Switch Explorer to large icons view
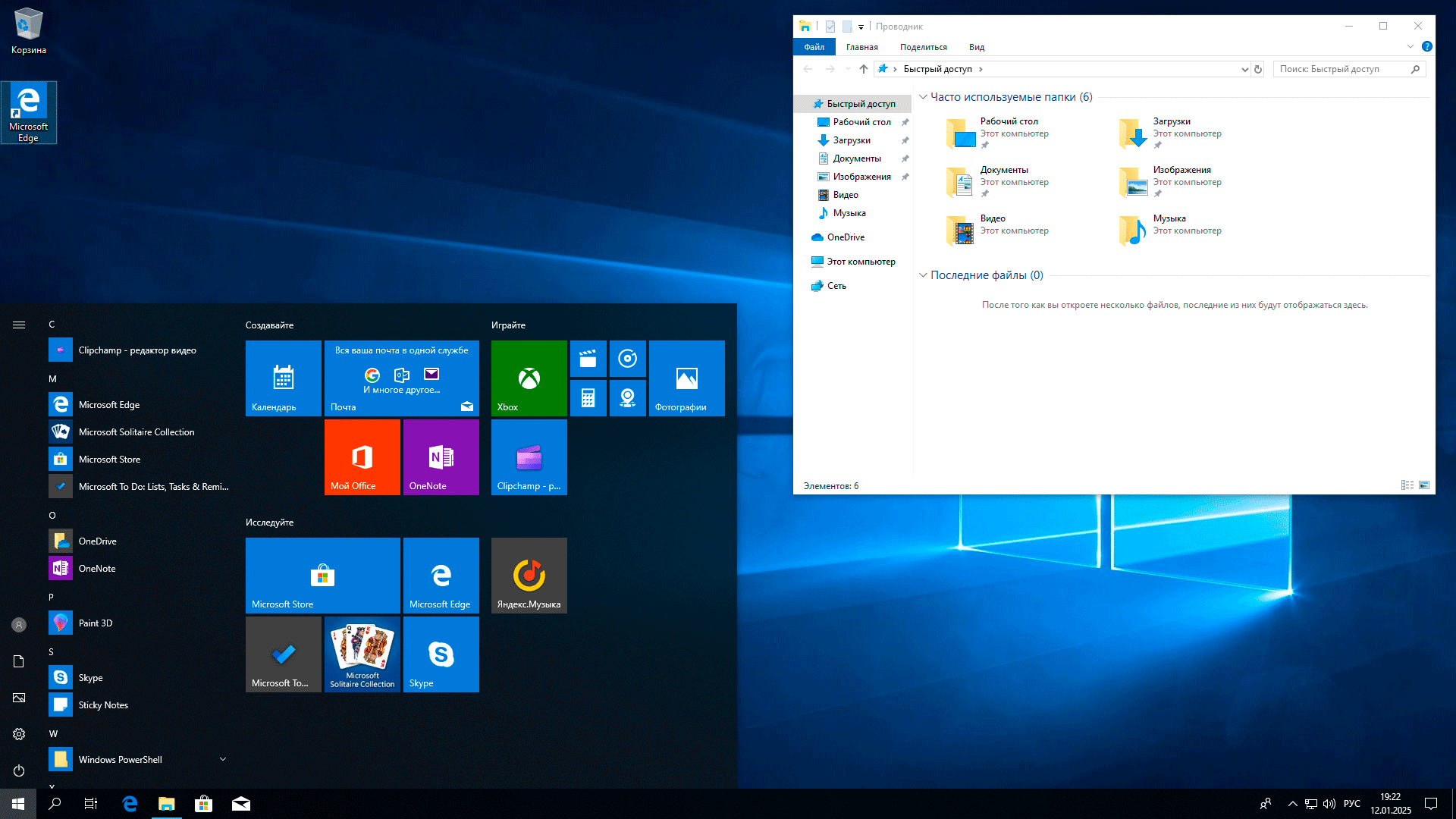The image size is (1456, 819). coord(1424,485)
